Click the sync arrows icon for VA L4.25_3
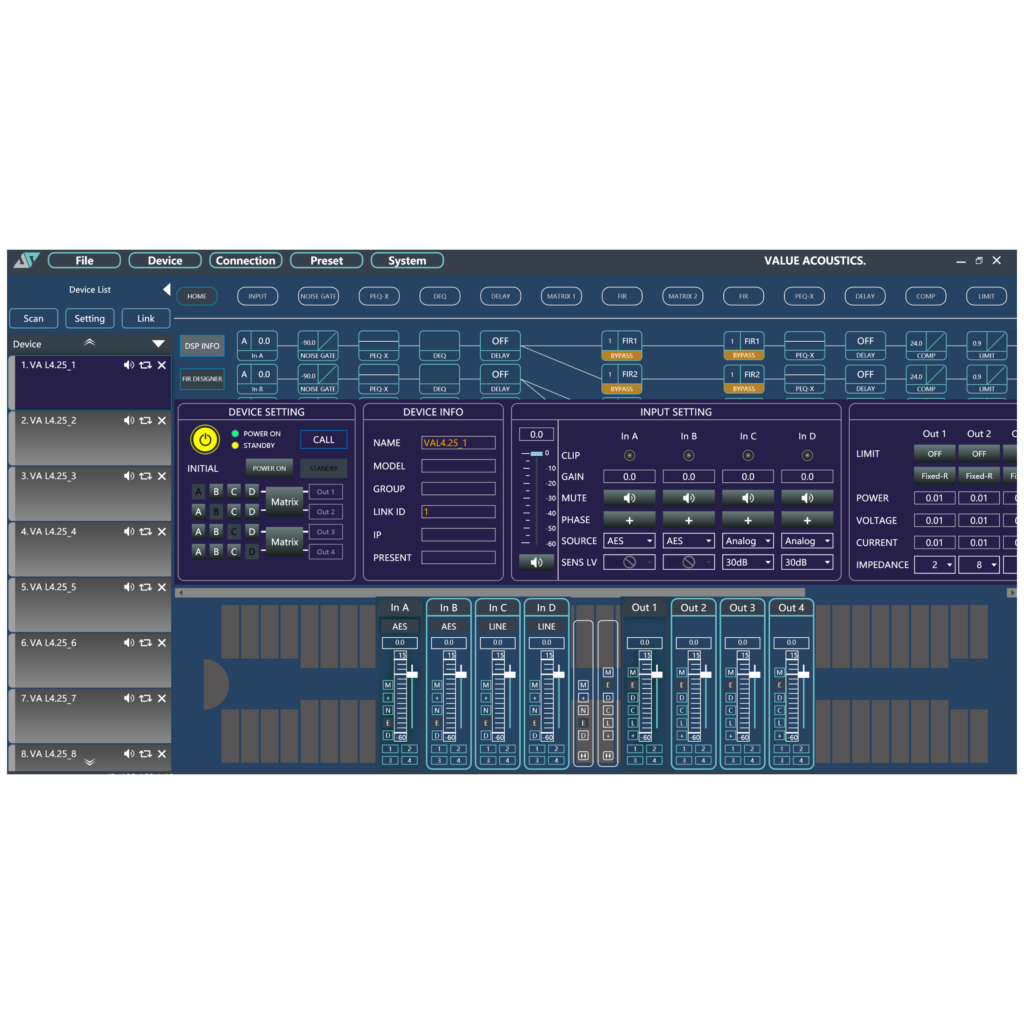The width and height of the screenshot is (1024, 1024). (x=145, y=476)
